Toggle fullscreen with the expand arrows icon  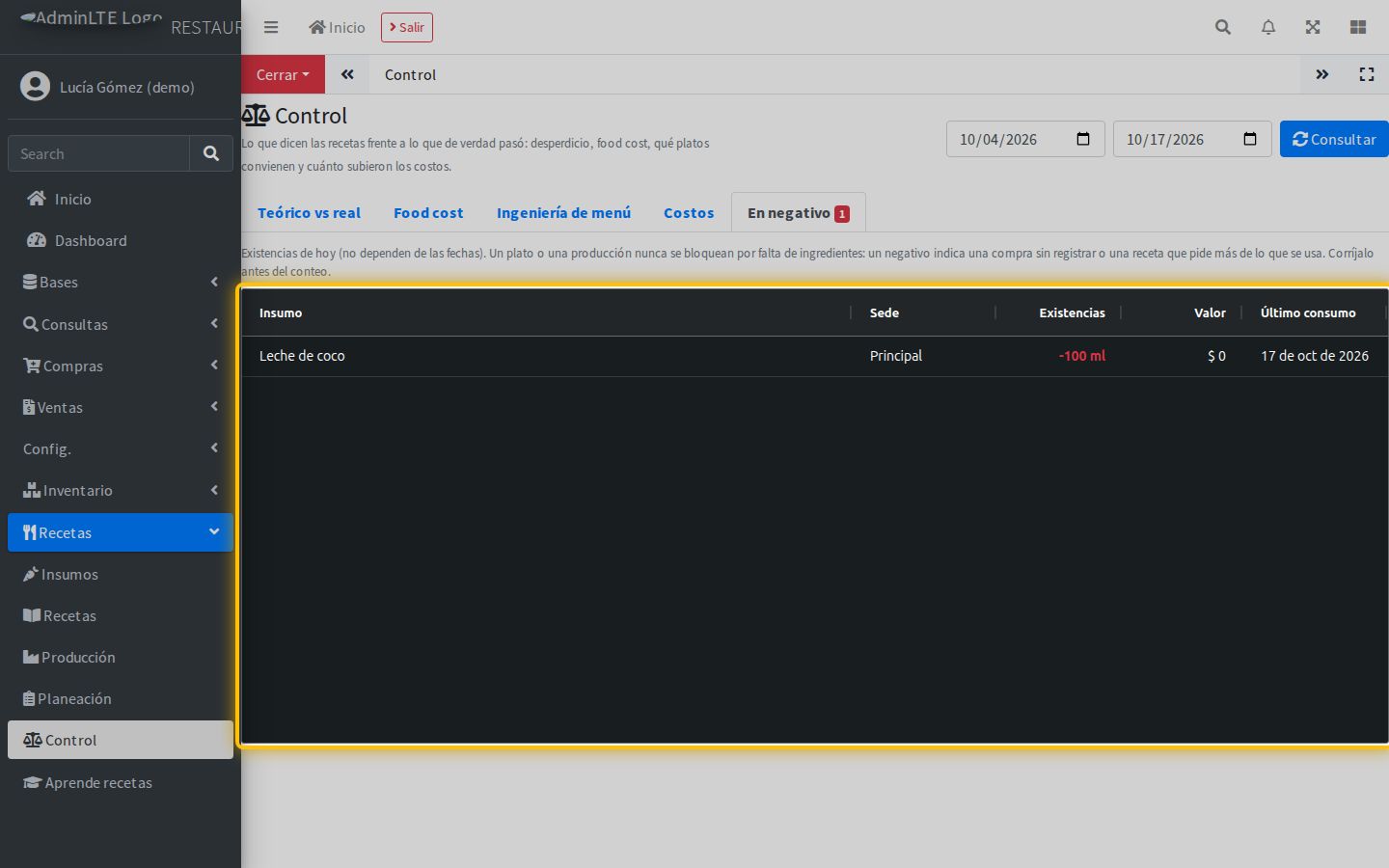(1313, 27)
